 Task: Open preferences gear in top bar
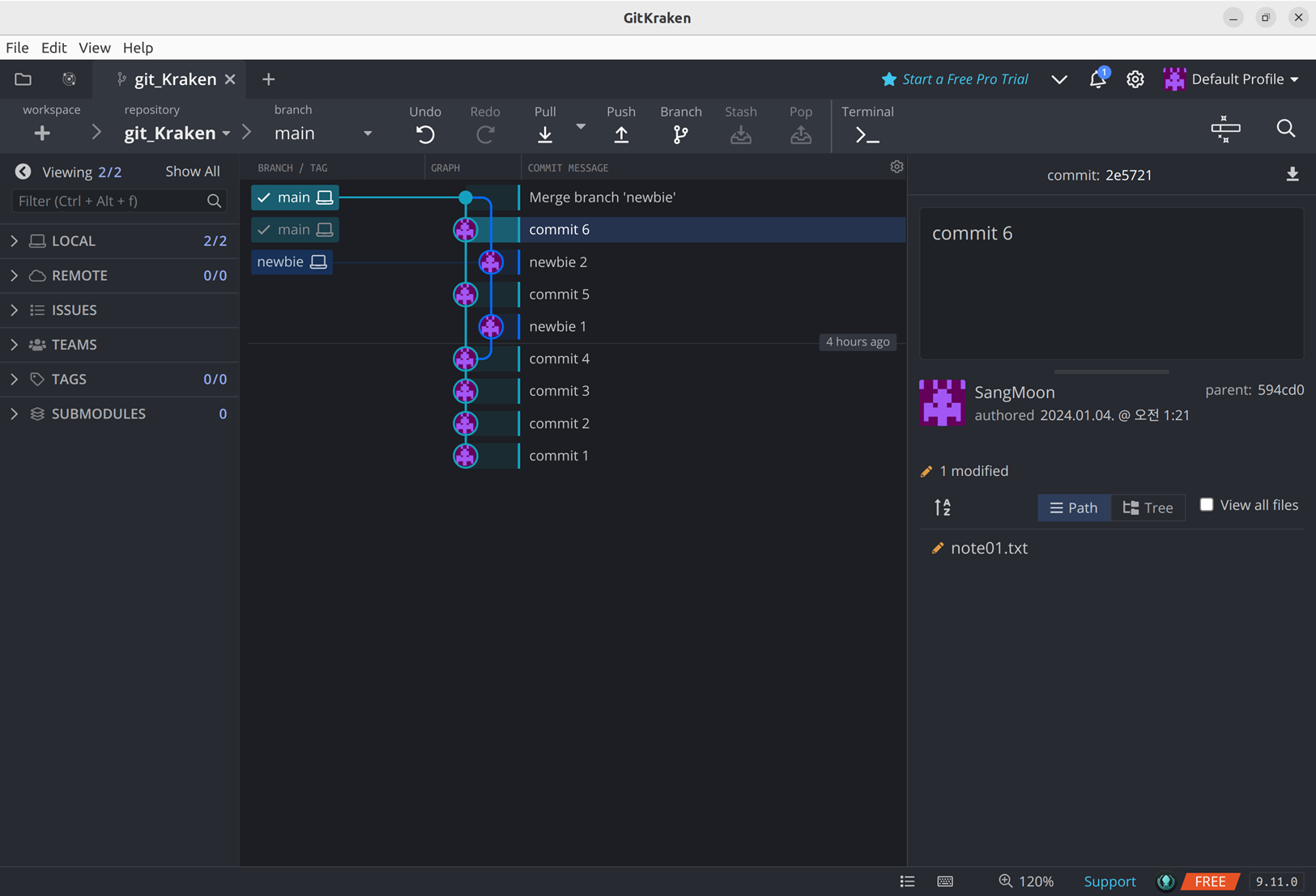pos(1135,79)
